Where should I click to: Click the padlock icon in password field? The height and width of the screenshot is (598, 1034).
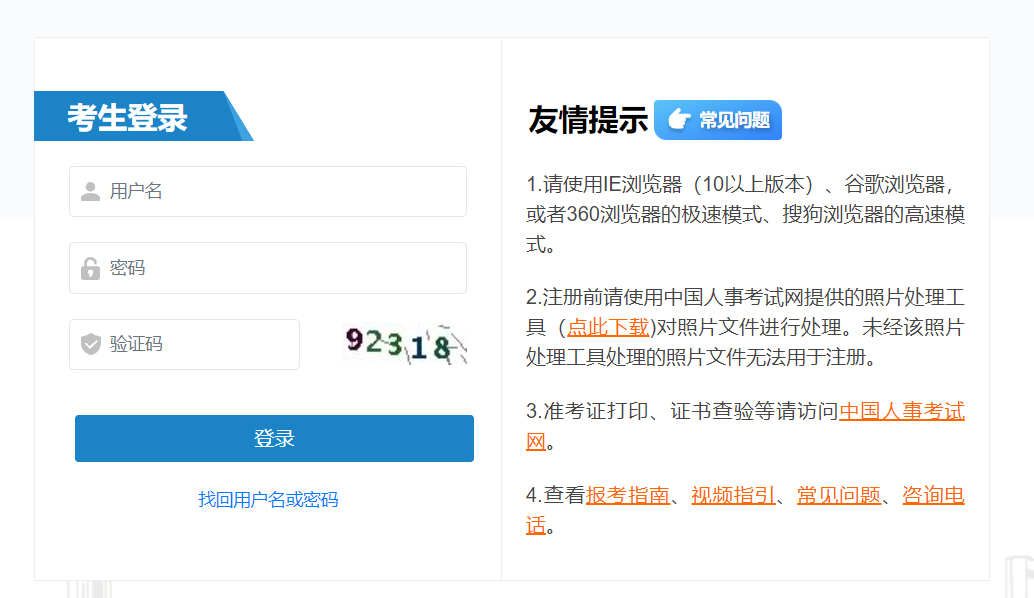[x=90, y=268]
